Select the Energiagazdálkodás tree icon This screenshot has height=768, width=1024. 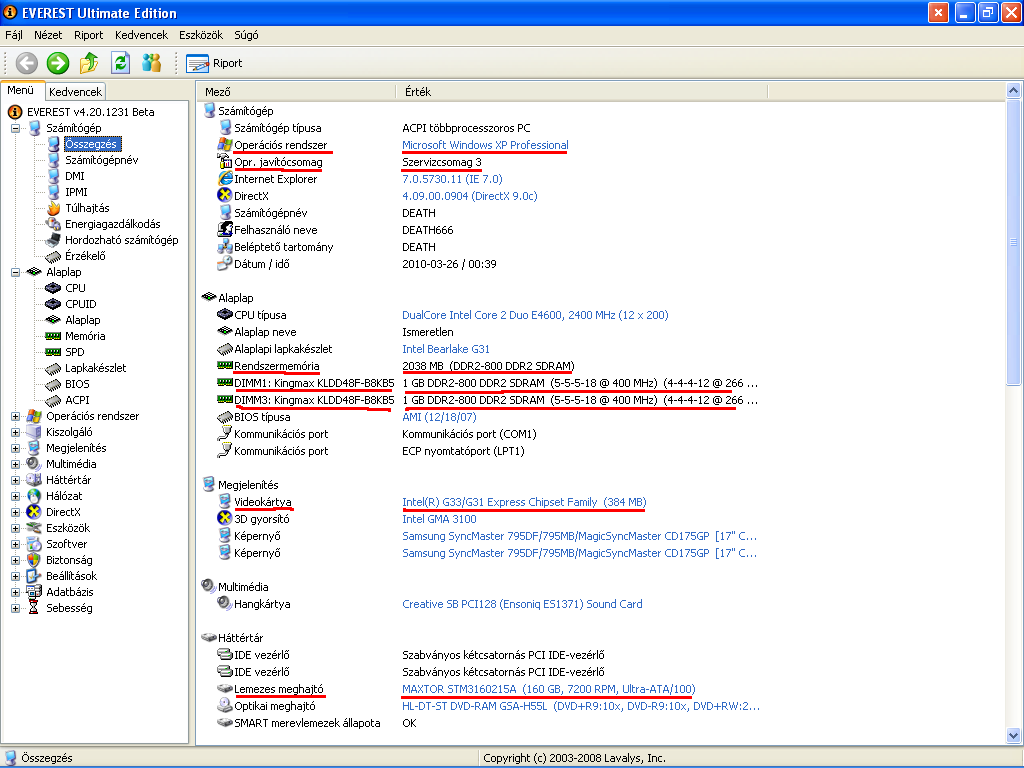(x=54, y=224)
